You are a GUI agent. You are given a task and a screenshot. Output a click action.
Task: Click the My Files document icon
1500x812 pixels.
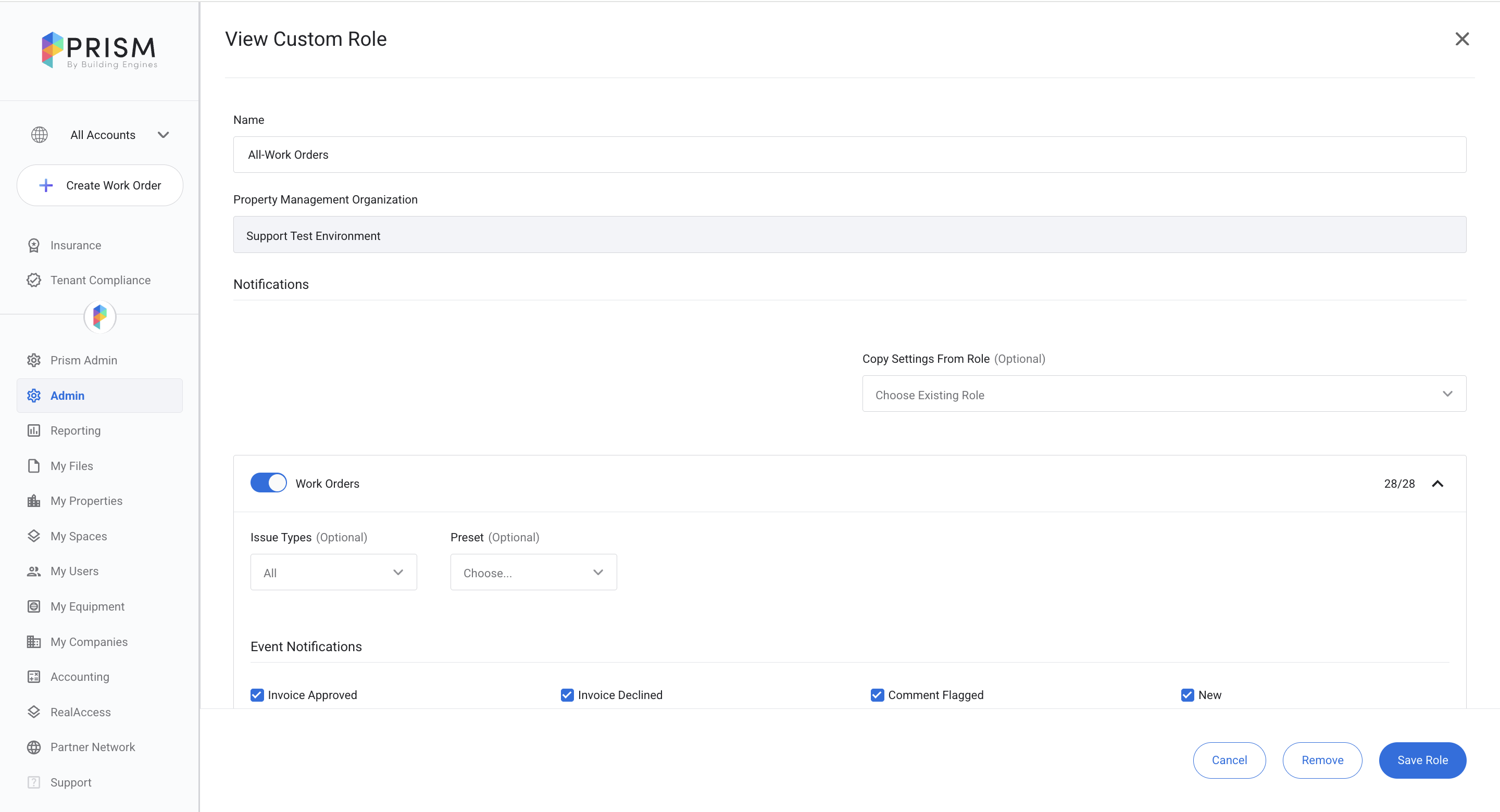34,466
